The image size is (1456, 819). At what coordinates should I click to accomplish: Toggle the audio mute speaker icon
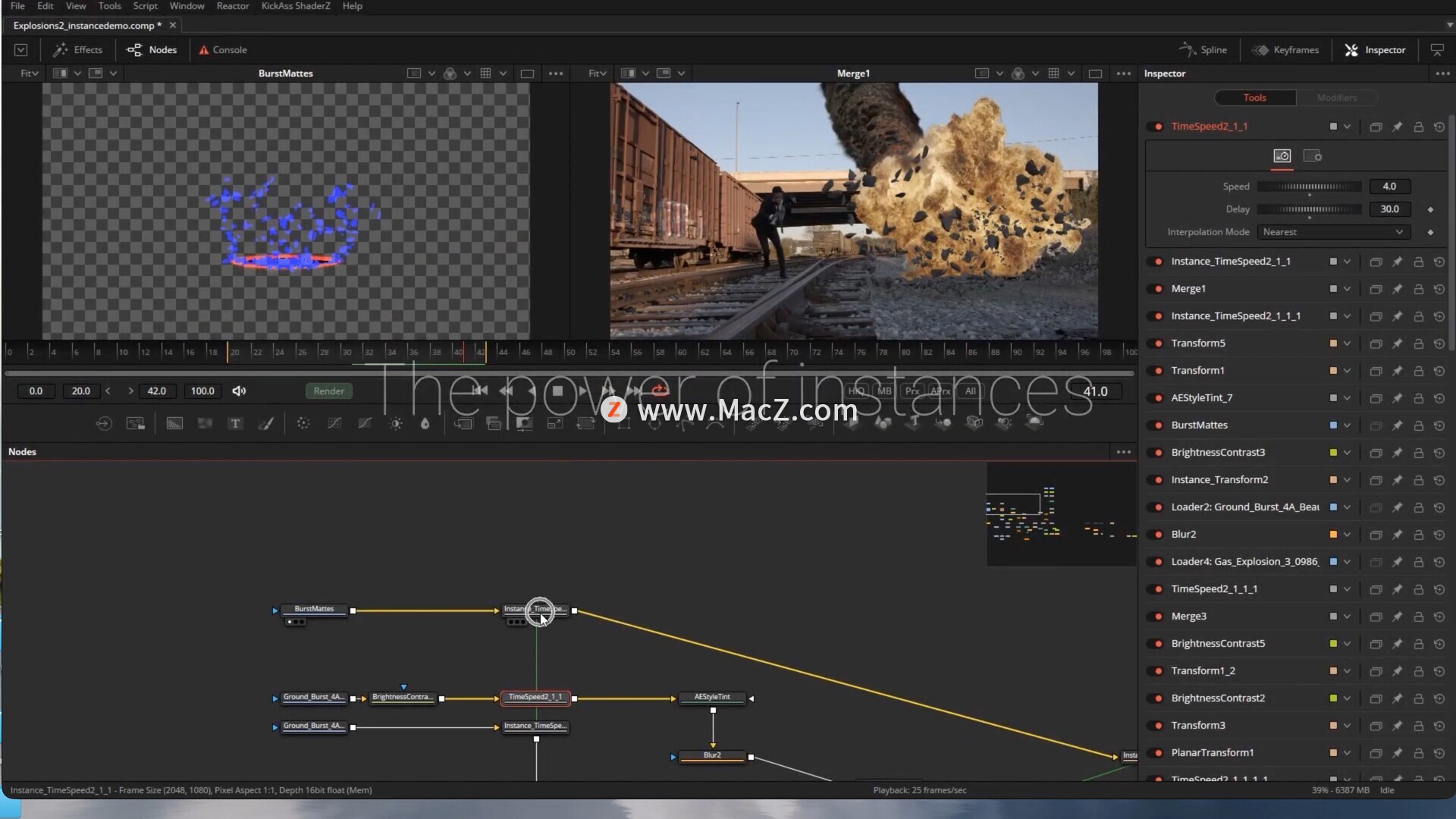coord(239,391)
